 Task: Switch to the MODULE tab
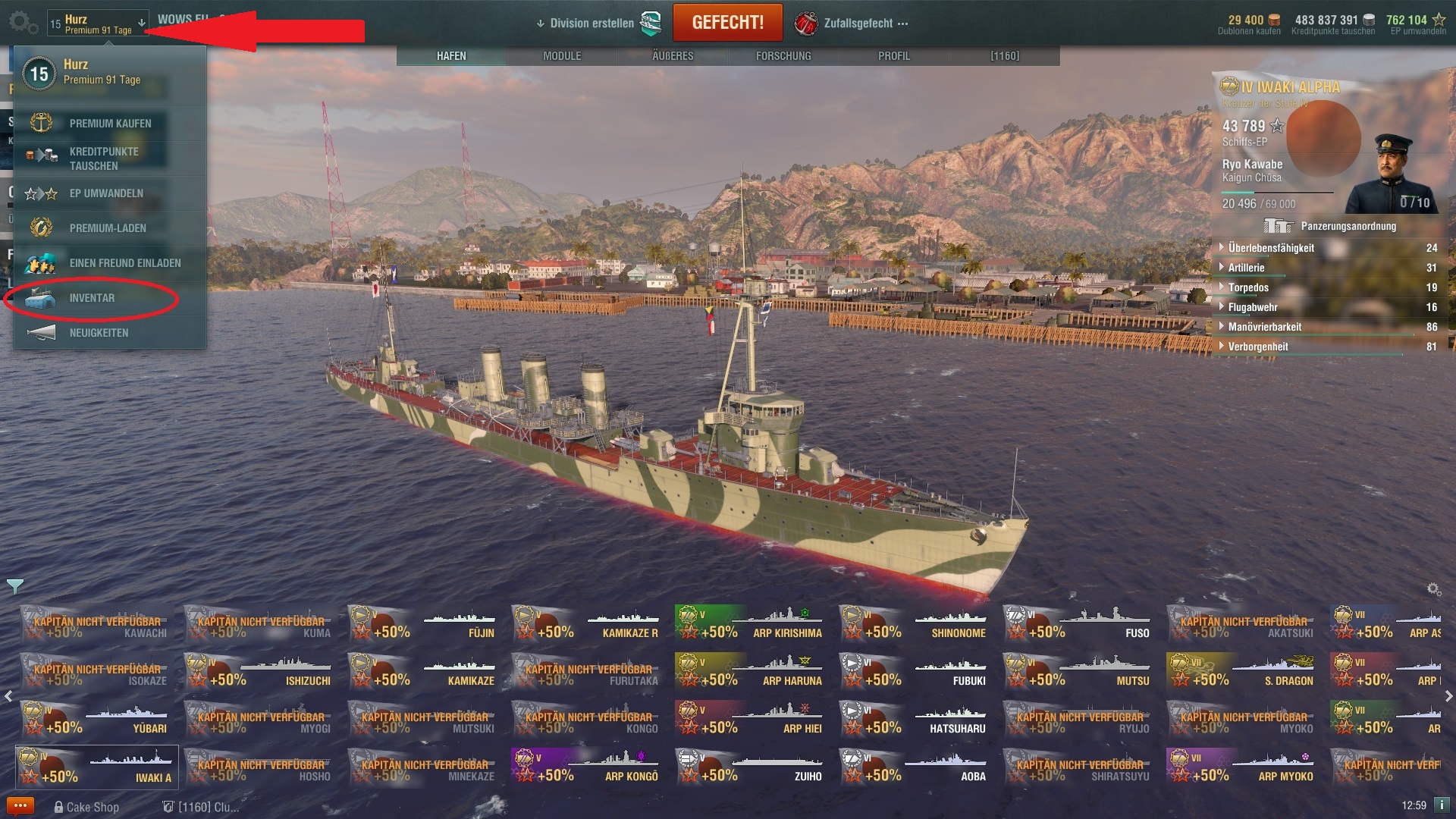pyautogui.click(x=562, y=56)
